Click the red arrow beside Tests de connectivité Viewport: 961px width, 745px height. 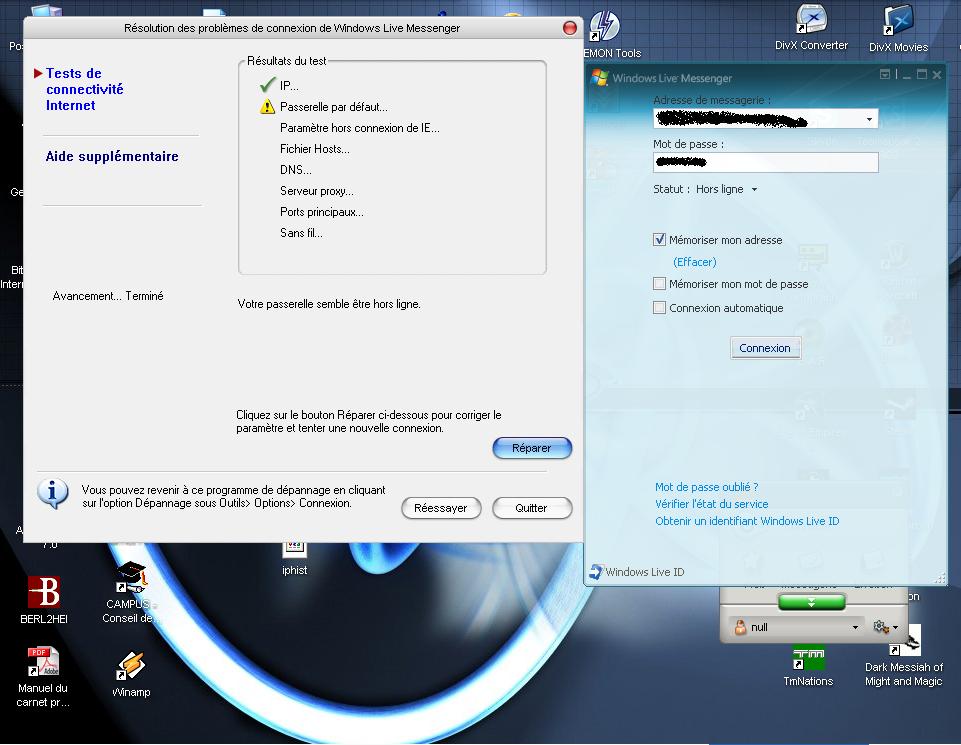38,74
